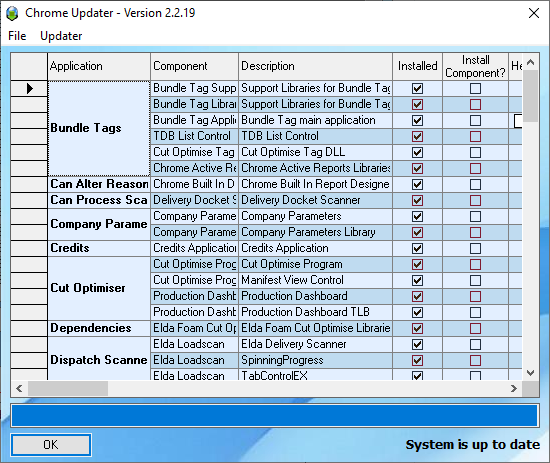The width and height of the screenshot is (550, 463).
Task: Close the Chrome Updater window
Action: (x=534, y=13)
